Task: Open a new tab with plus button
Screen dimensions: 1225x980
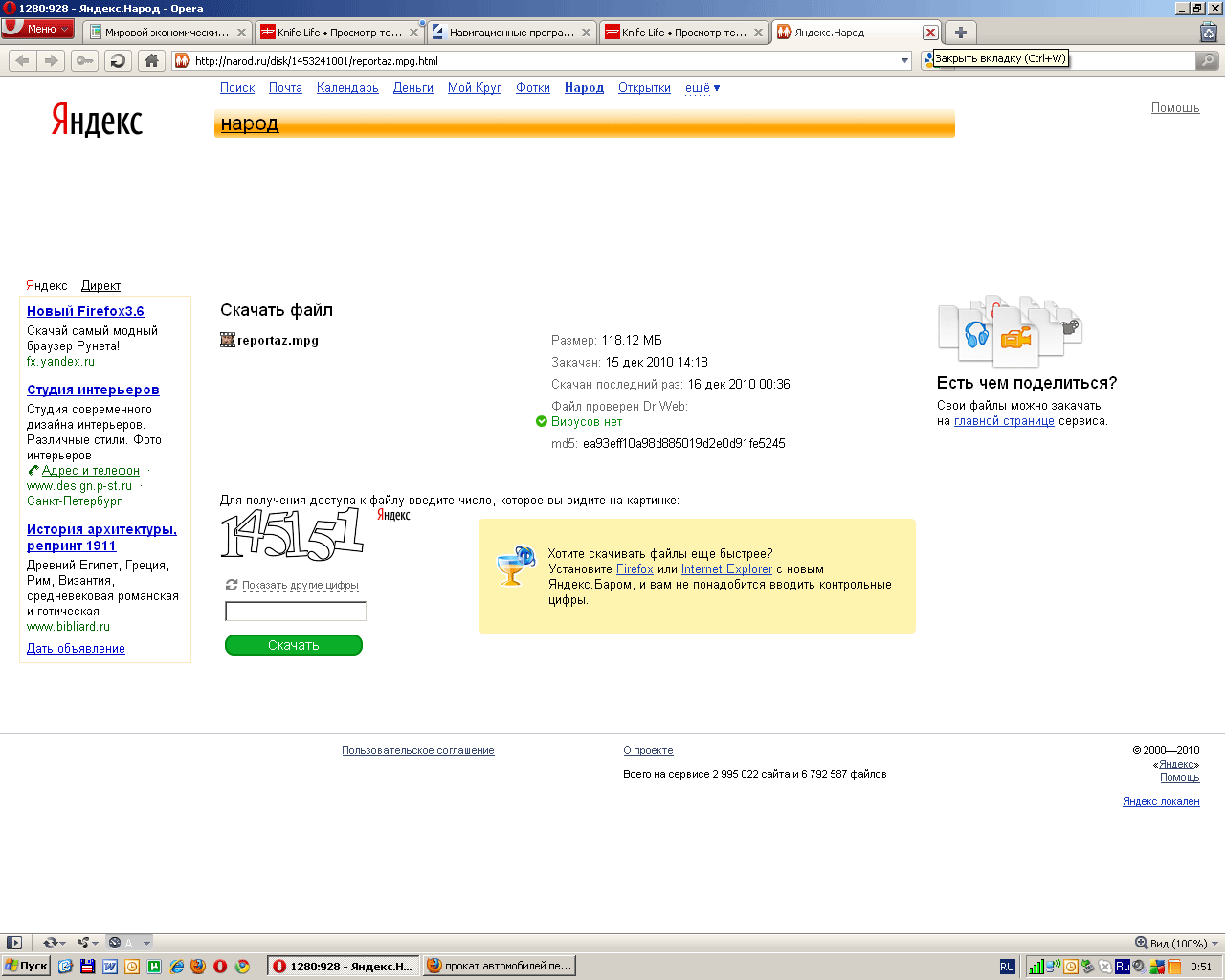Action: (x=960, y=33)
